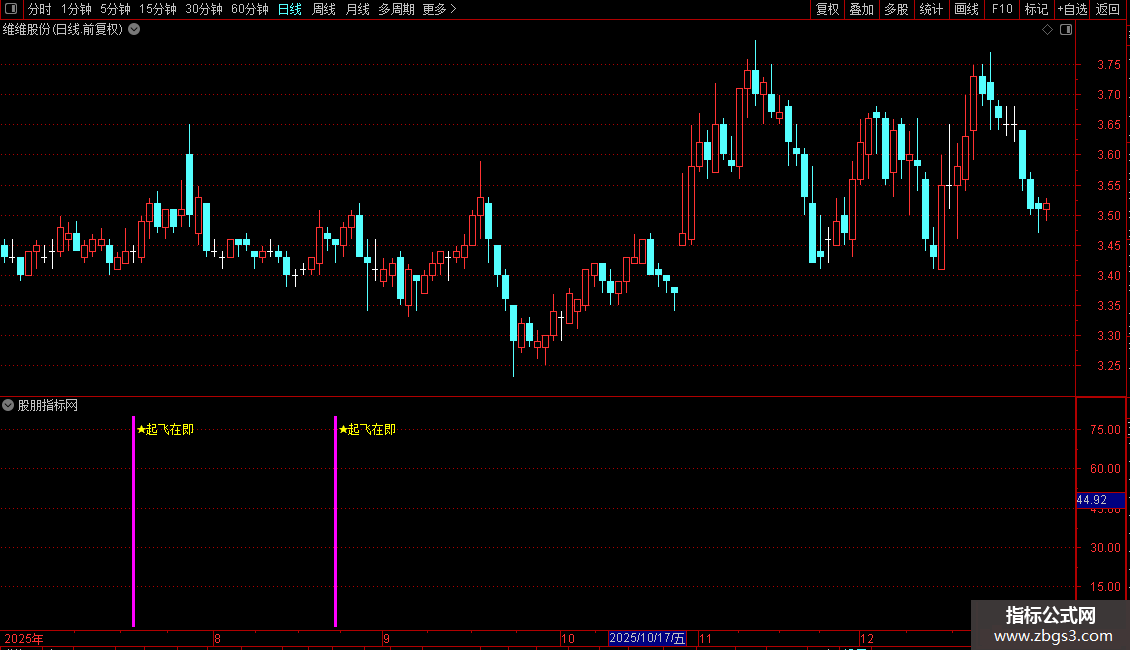This screenshot has width=1130, height=650.
Task: Click the 3.75 price axis label
Action: tap(1109, 65)
